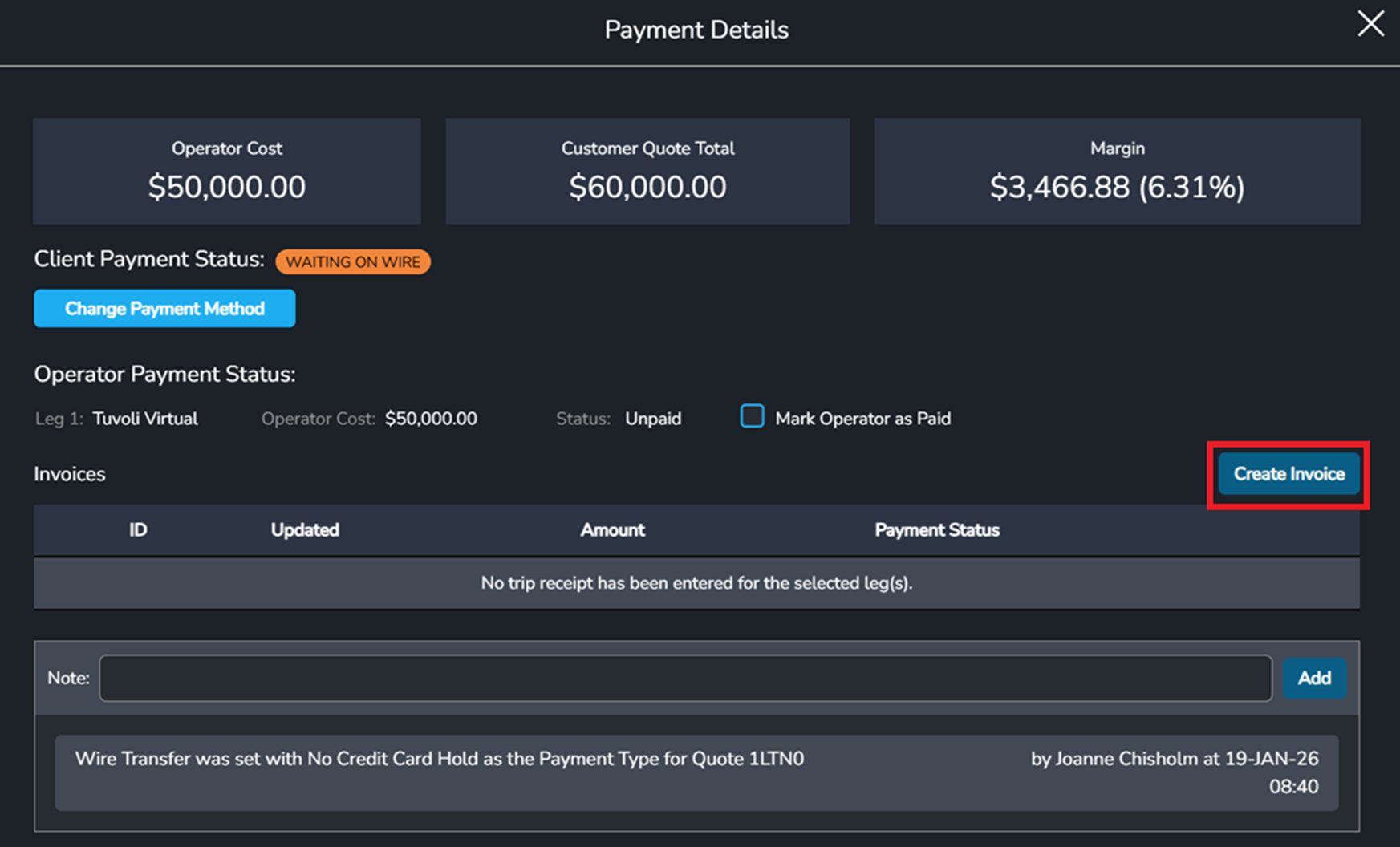Click the Margin summary card
Viewport: 1400px width, 847px height.
coord(1117,171)
